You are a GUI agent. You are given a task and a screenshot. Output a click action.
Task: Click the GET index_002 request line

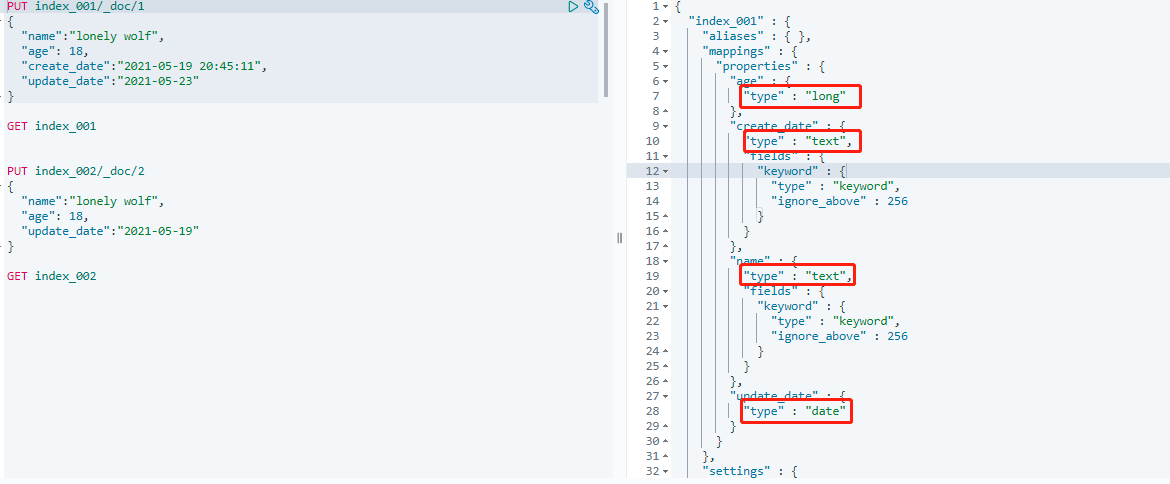pos(51,276)
